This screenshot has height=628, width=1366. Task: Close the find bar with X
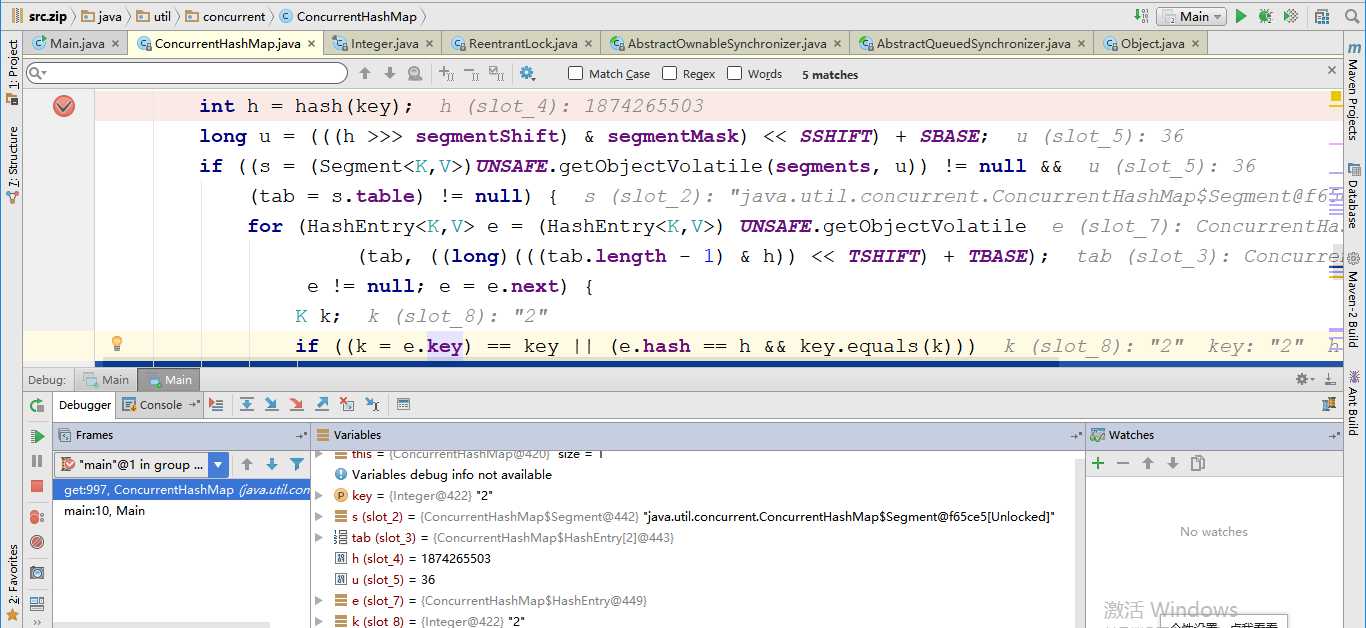1331,70
